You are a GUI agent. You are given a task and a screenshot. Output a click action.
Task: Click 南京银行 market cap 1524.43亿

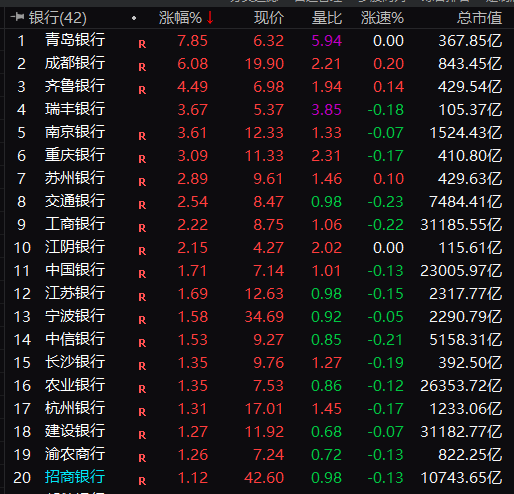click(466, 133)
